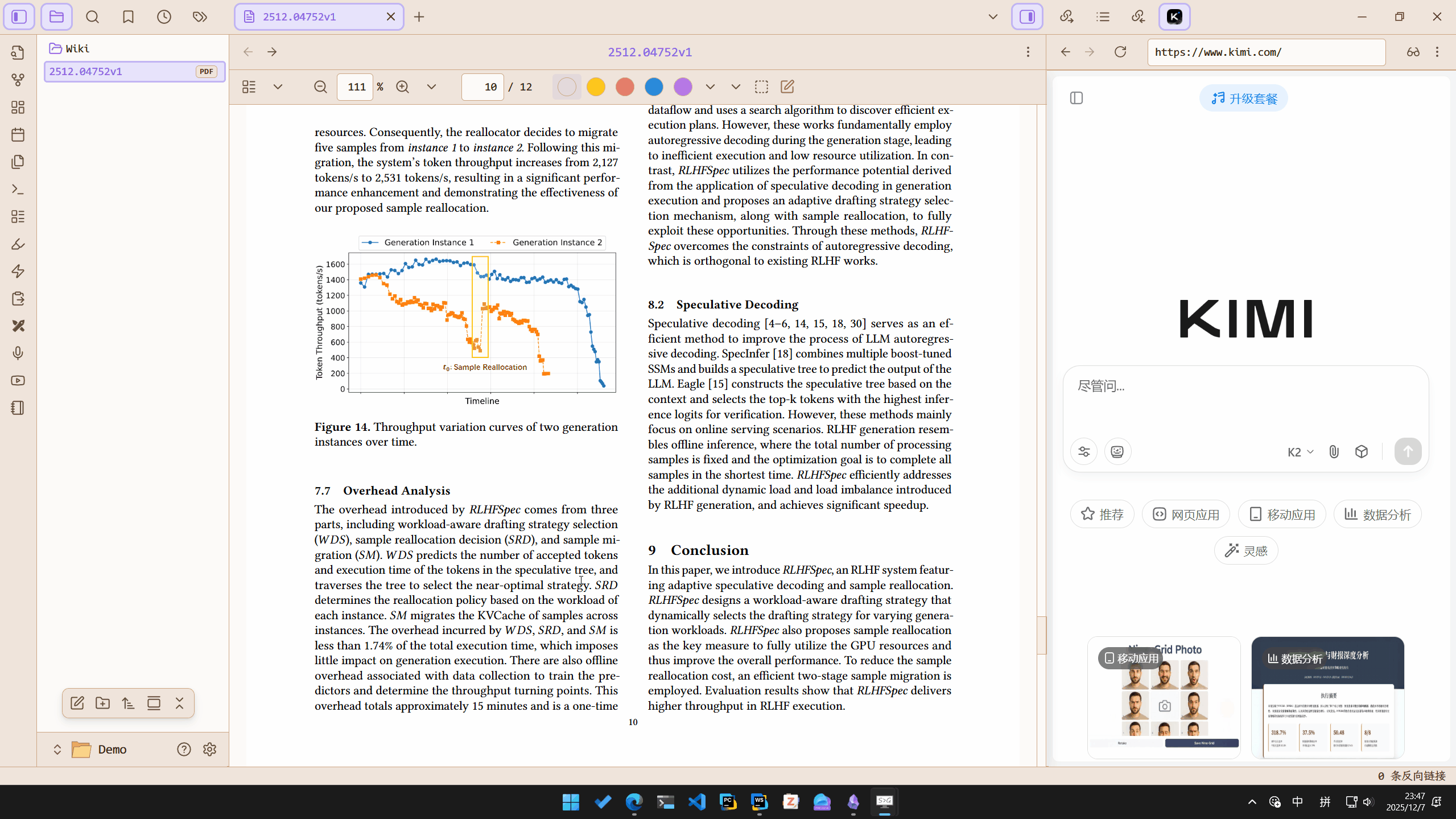Open the bookmarks icon in top bar
This screenshot has height=819, width=1456.
tap(128, 17)
